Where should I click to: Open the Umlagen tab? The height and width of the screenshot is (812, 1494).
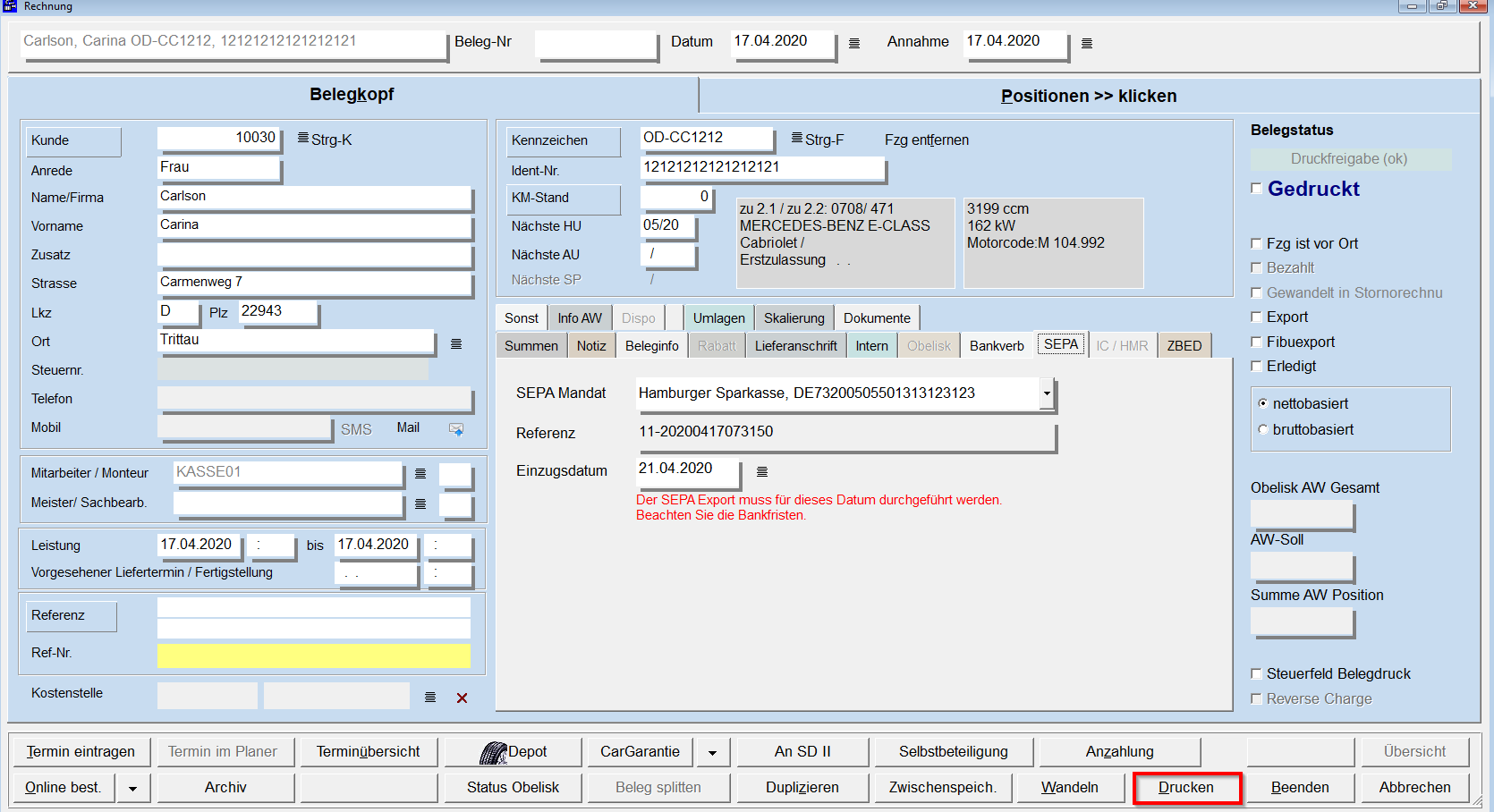(719, 318)
